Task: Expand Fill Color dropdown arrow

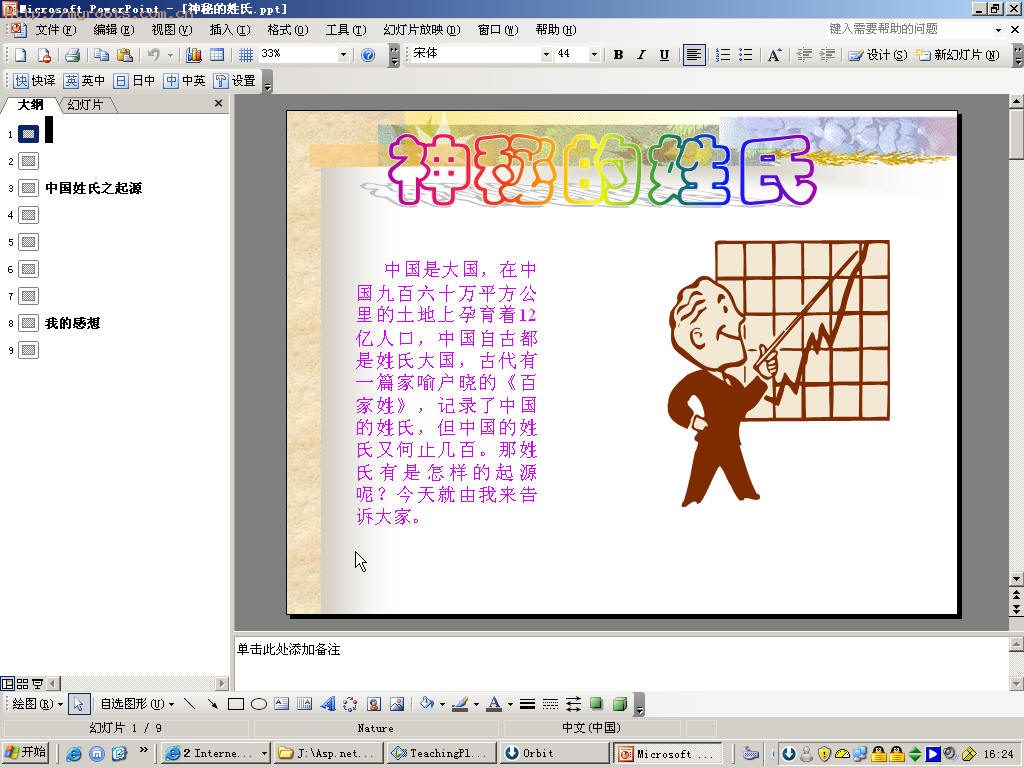Action: (x=442, y=703)
